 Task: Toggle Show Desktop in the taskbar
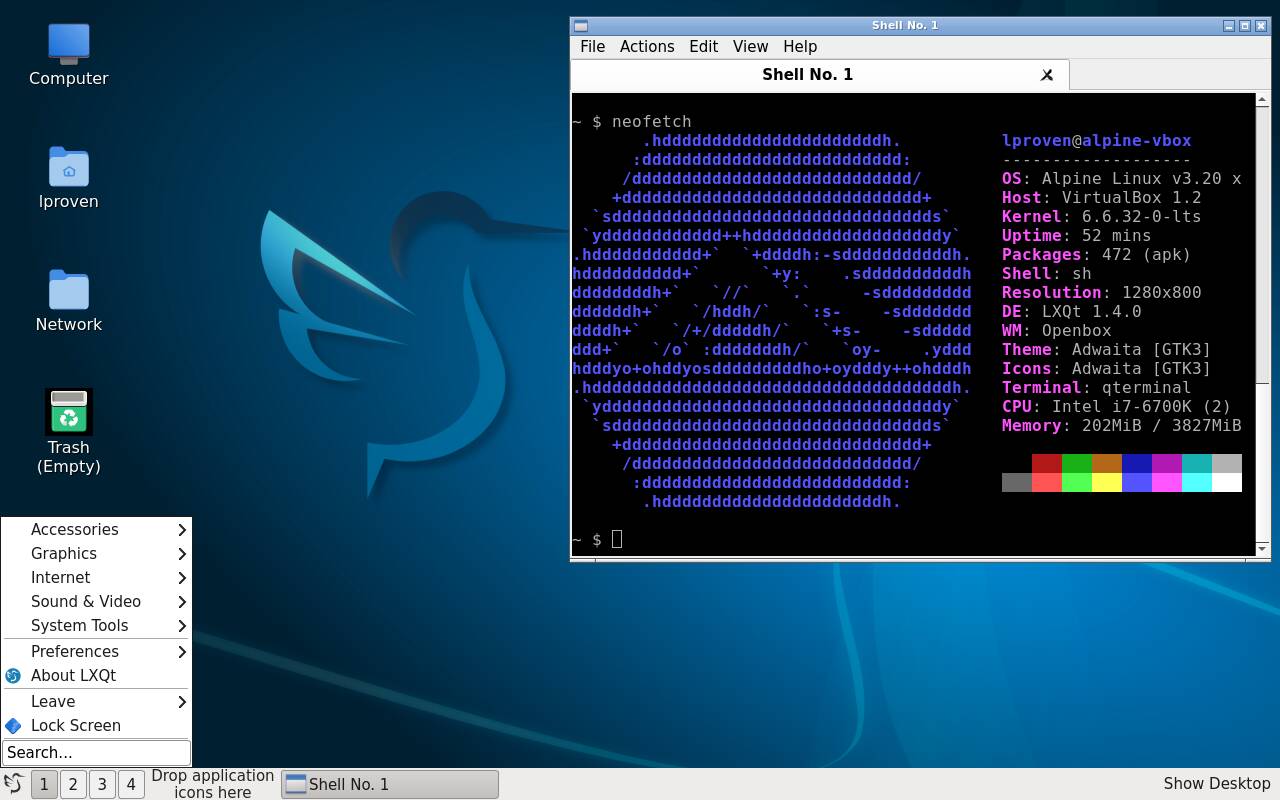(1216, 784)
